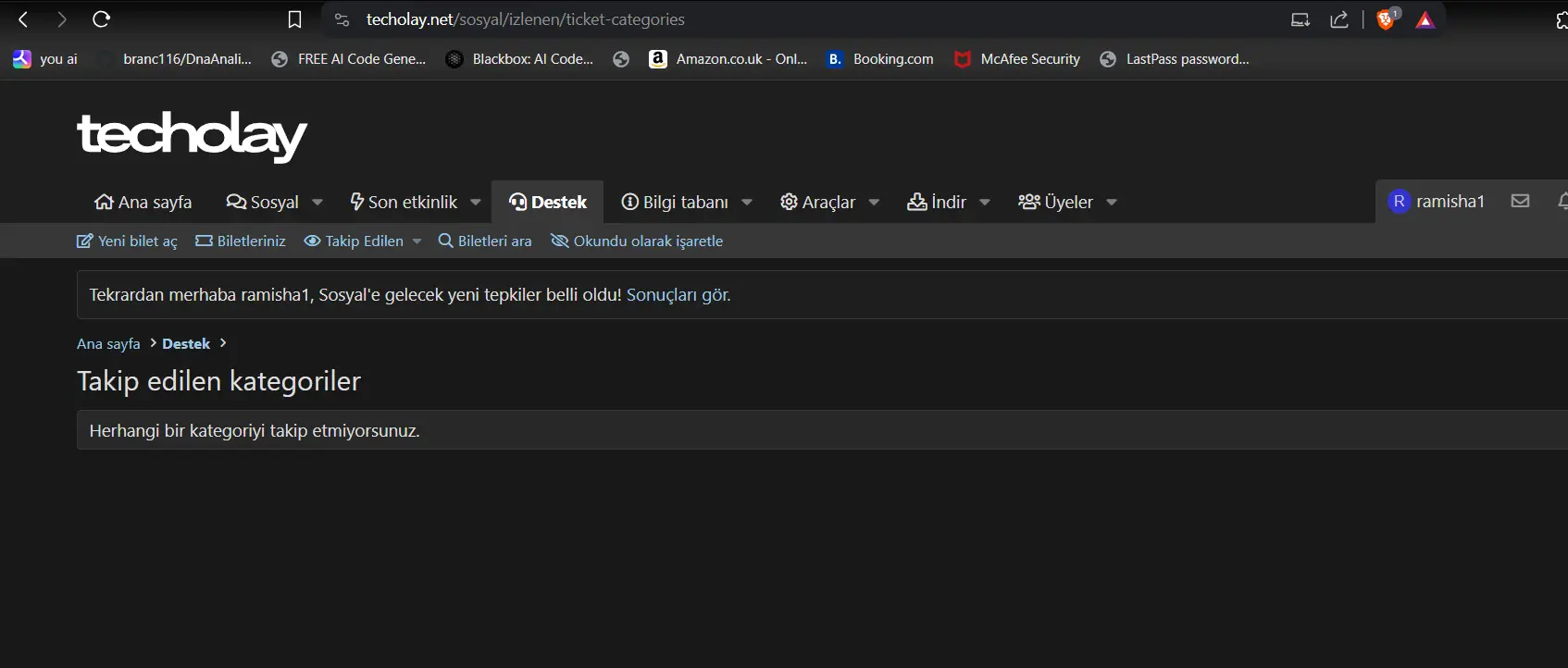Open the messages envelope icon
The image size is (1568, 668).
coord(1520,201)
